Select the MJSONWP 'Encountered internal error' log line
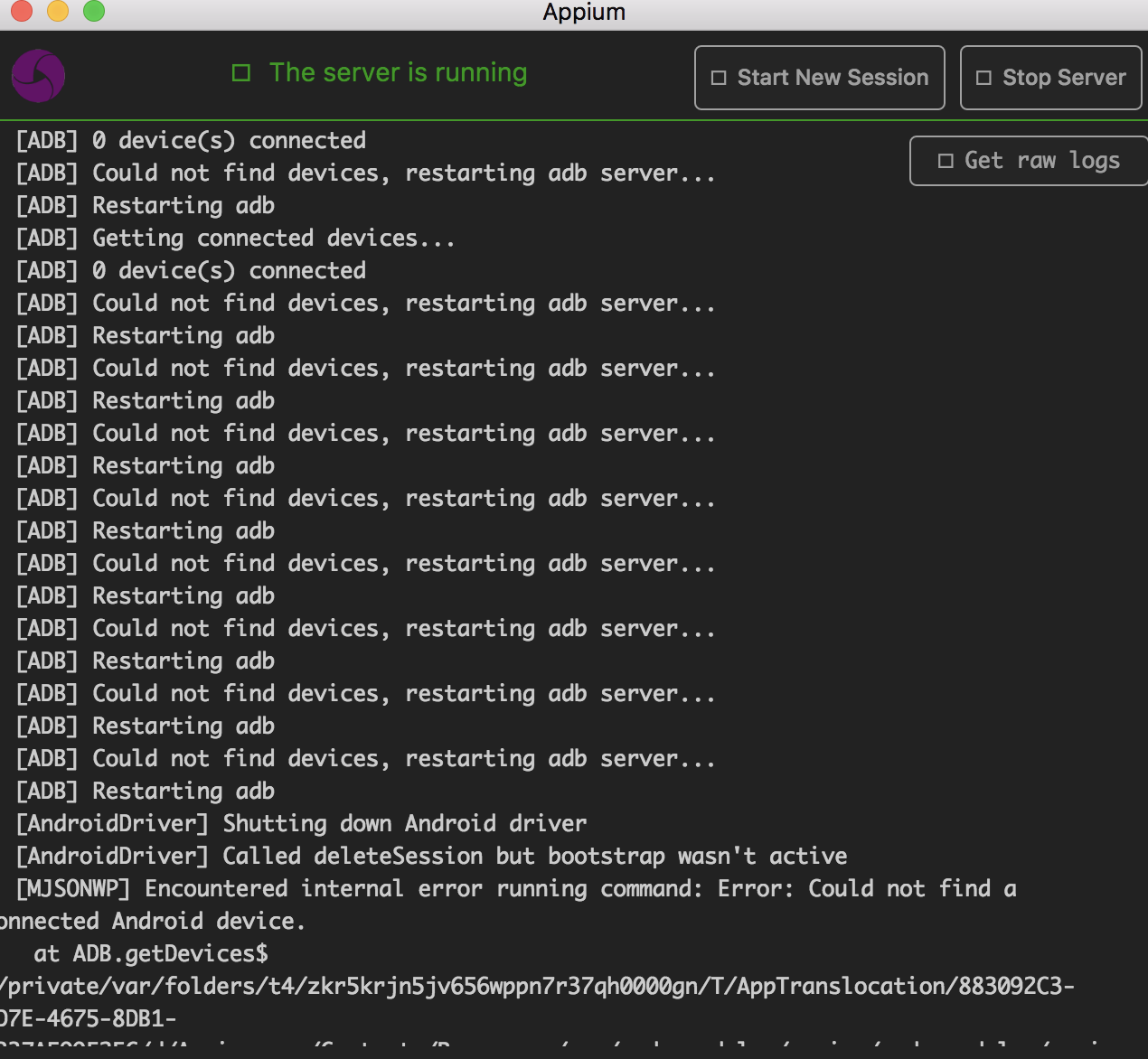 (516, 889)
